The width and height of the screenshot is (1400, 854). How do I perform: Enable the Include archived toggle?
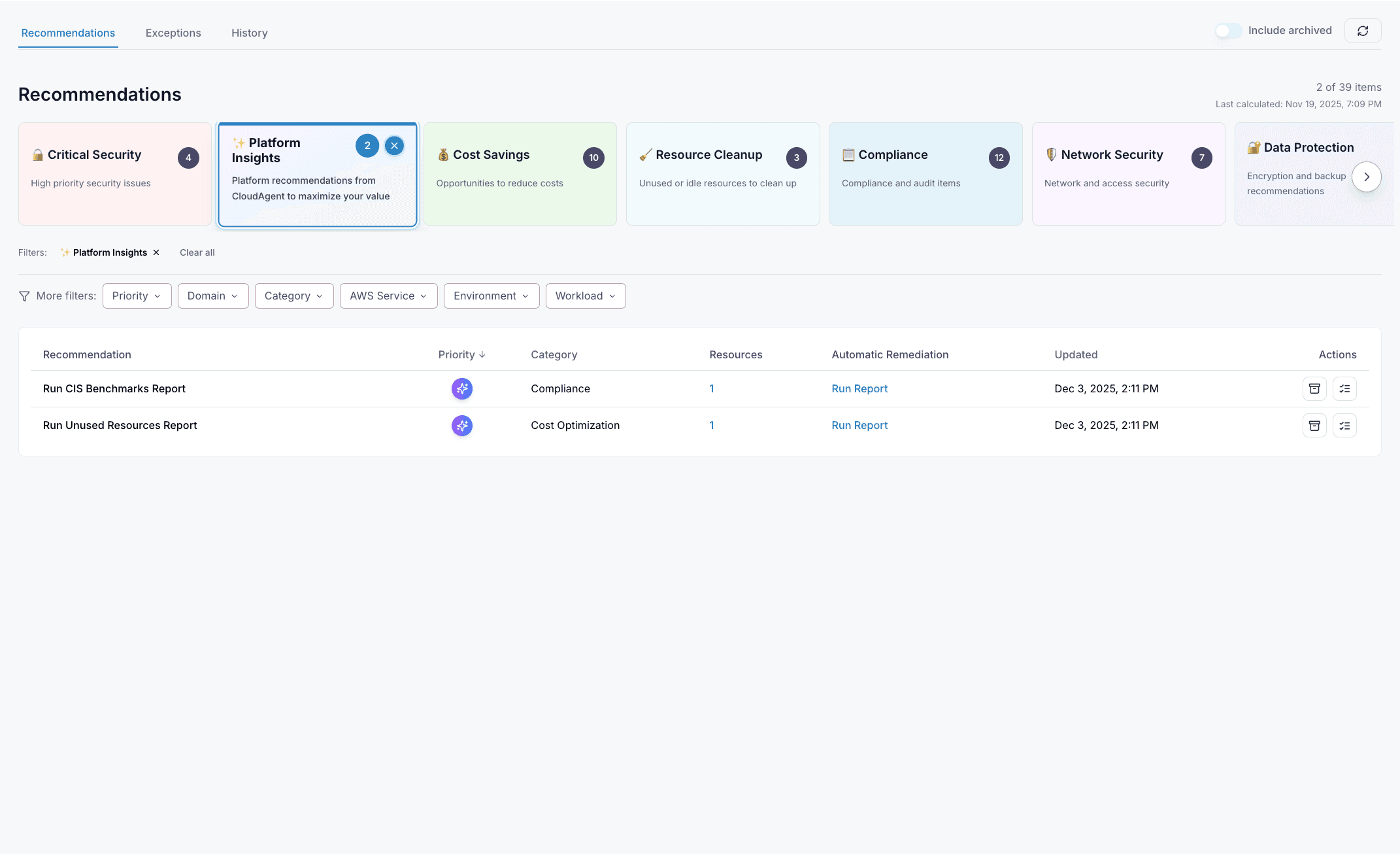(1228, 31)
